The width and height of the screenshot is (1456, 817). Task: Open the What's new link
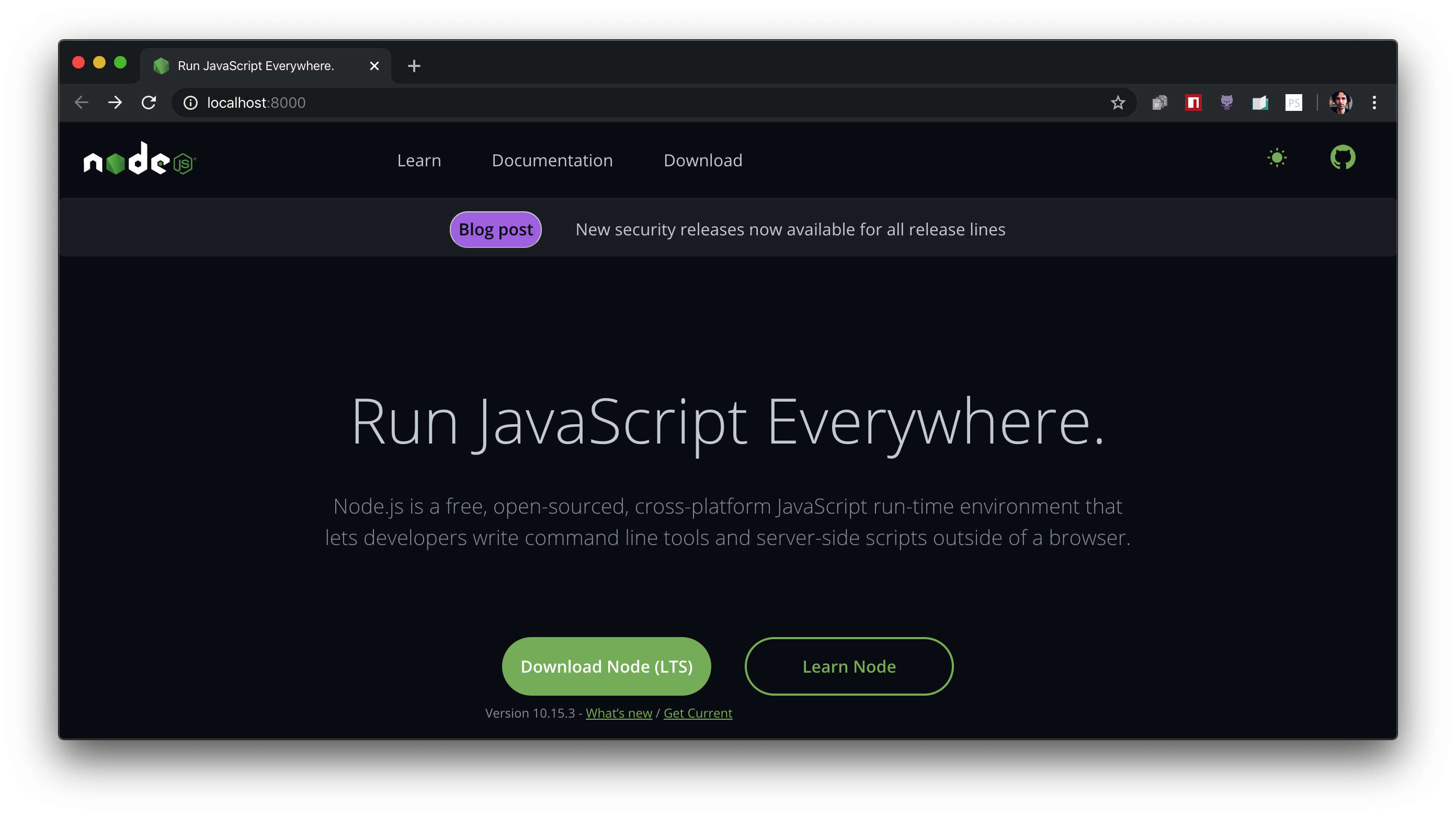619,713
